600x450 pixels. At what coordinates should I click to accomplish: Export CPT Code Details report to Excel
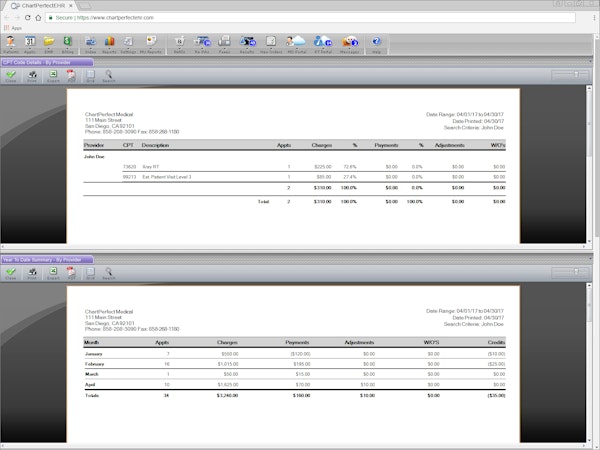coord(52,76)
